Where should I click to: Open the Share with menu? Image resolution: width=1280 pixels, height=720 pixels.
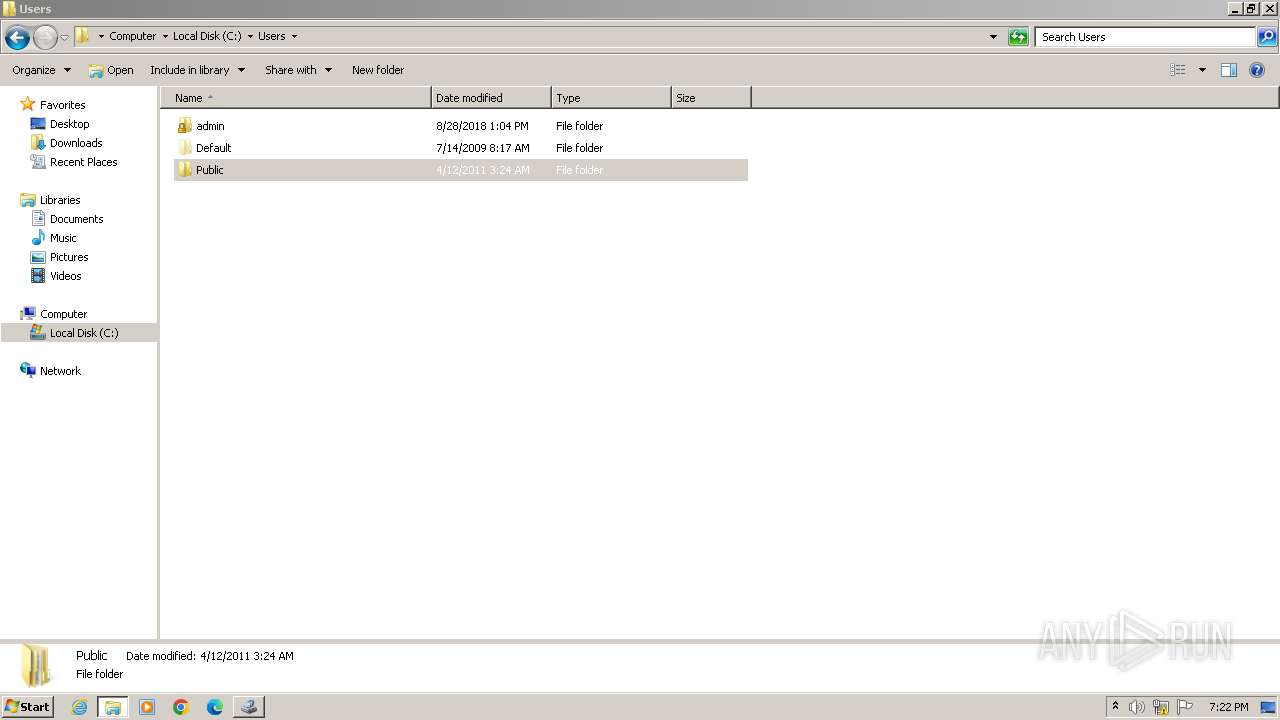(298, 70)
